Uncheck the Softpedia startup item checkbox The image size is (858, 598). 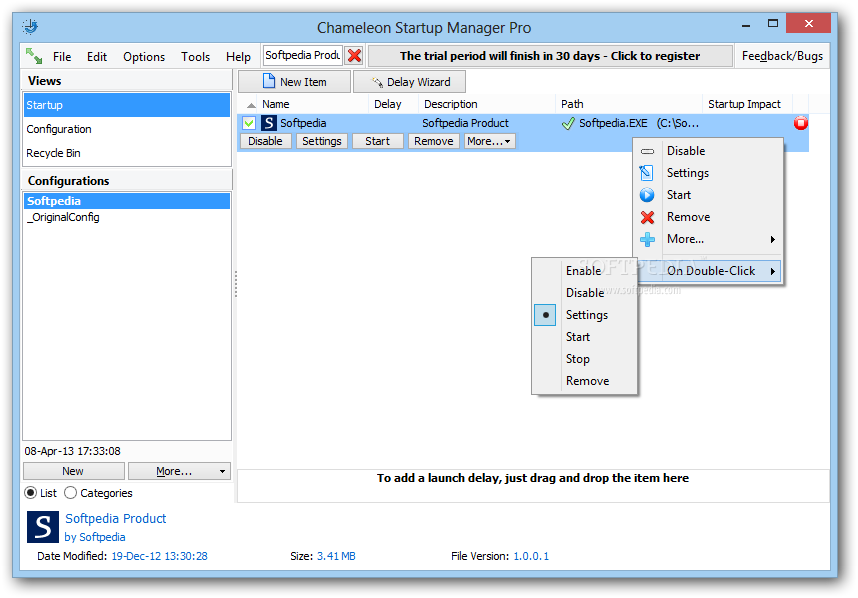[249, 123]
